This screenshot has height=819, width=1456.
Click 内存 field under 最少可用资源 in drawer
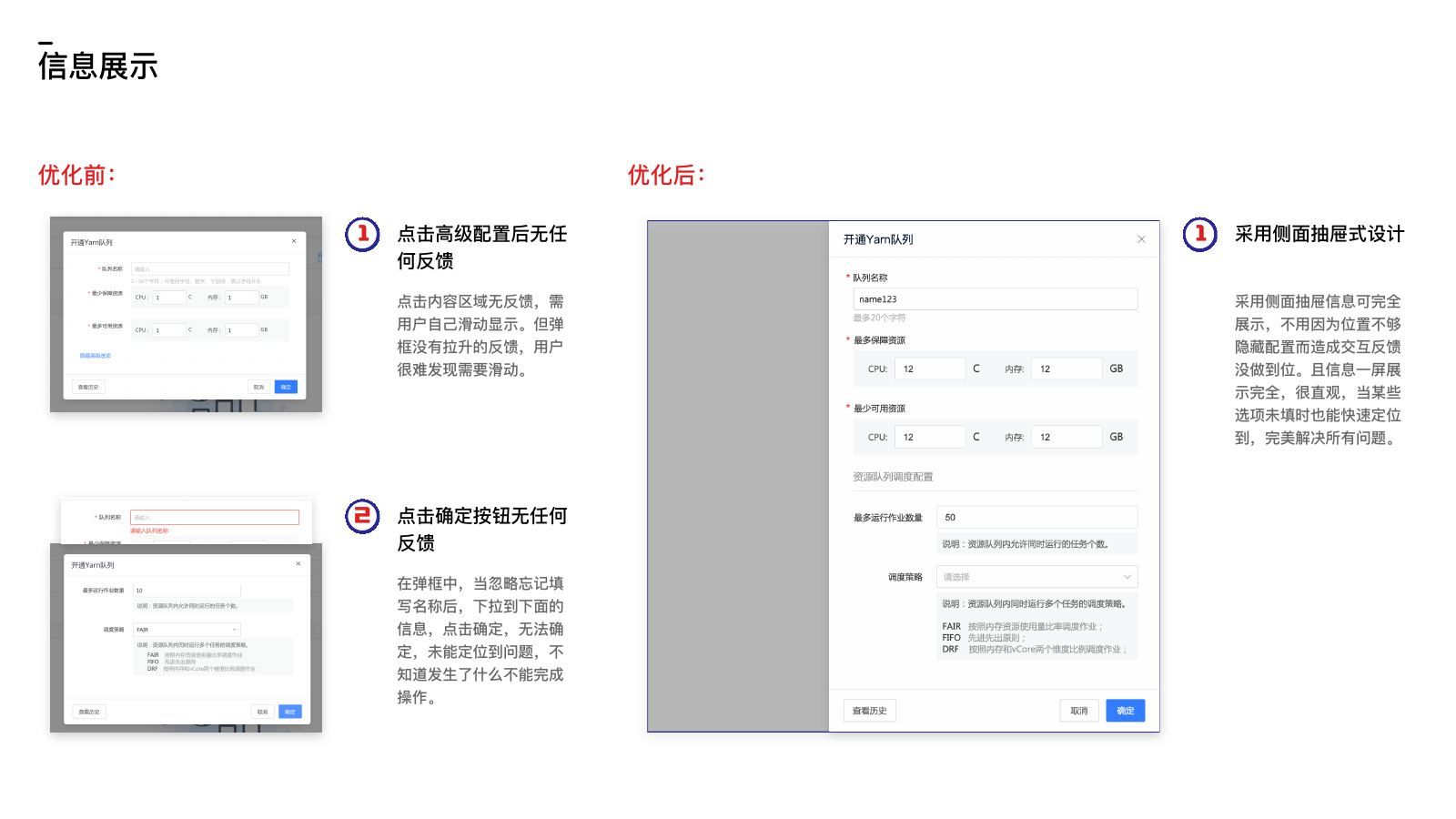point(1067,437)
